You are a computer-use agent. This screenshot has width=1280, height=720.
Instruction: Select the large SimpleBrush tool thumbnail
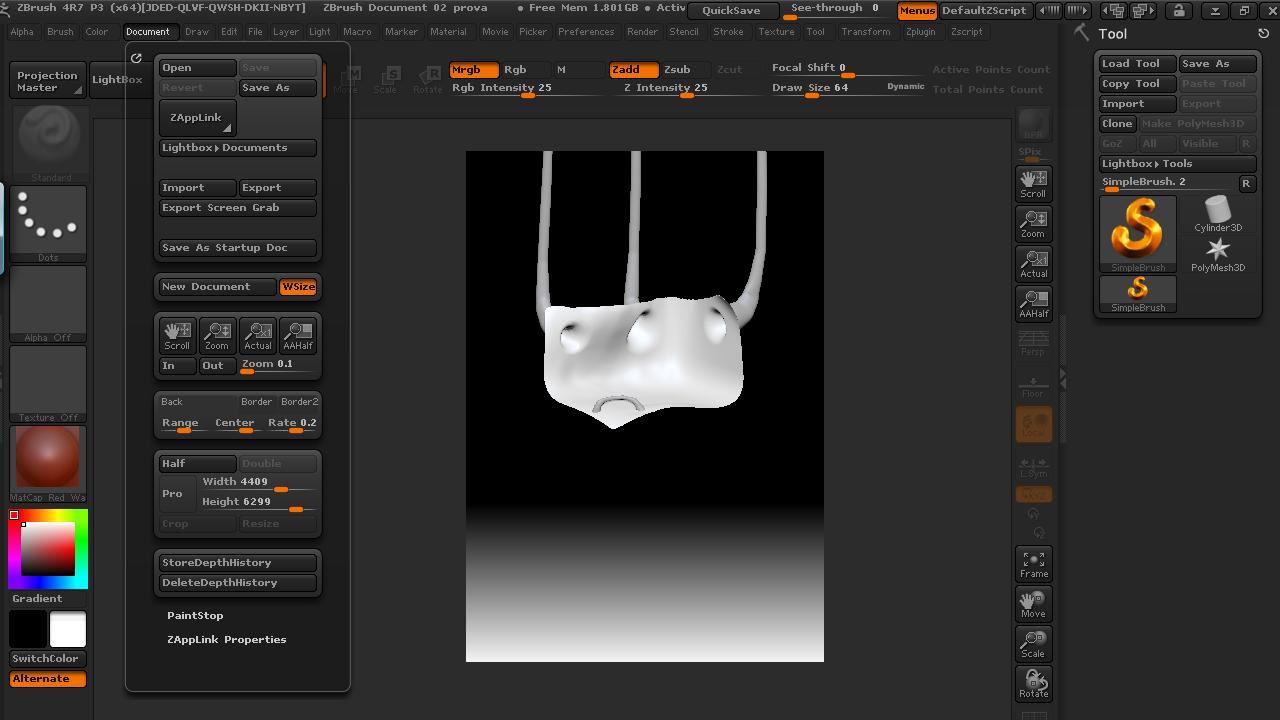pyautogui.click(x=1138, y=234)
